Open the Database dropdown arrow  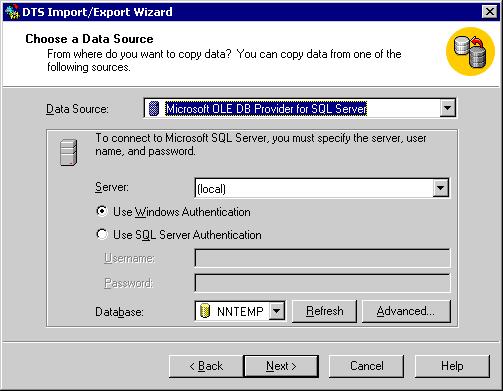point(277,311)
